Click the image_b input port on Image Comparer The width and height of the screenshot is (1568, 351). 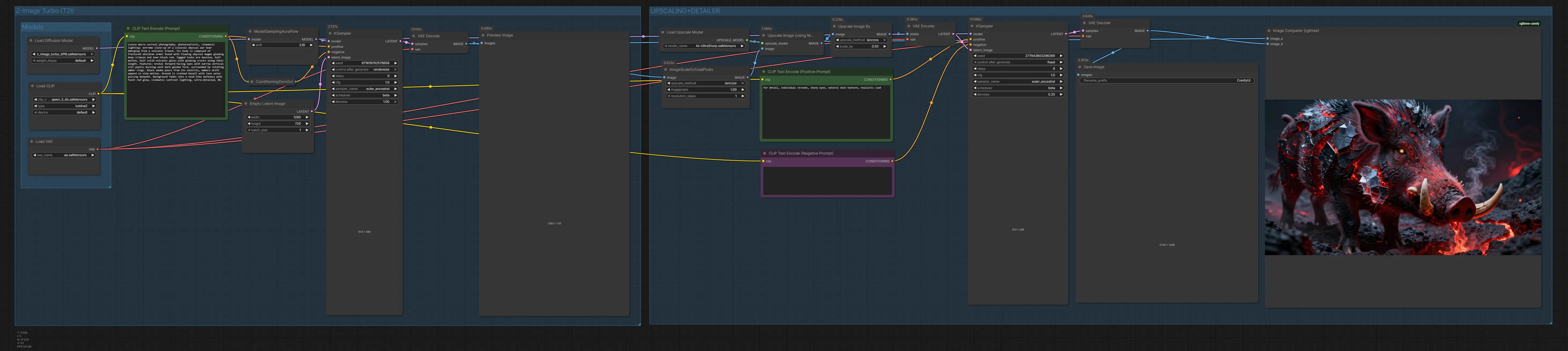[x=1268, y=44]
